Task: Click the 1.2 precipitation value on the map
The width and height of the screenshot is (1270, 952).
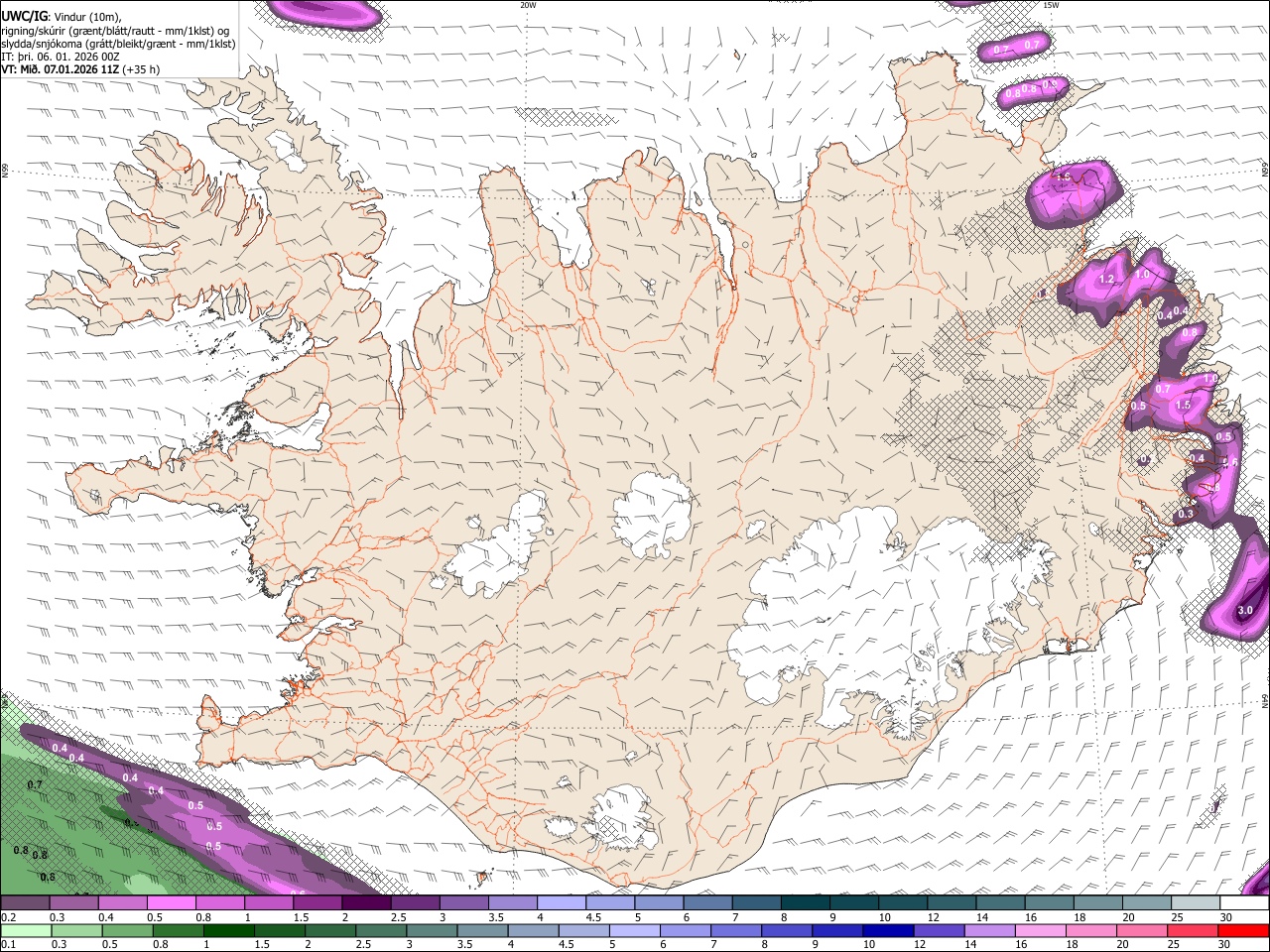Action: coord(1107,281)
